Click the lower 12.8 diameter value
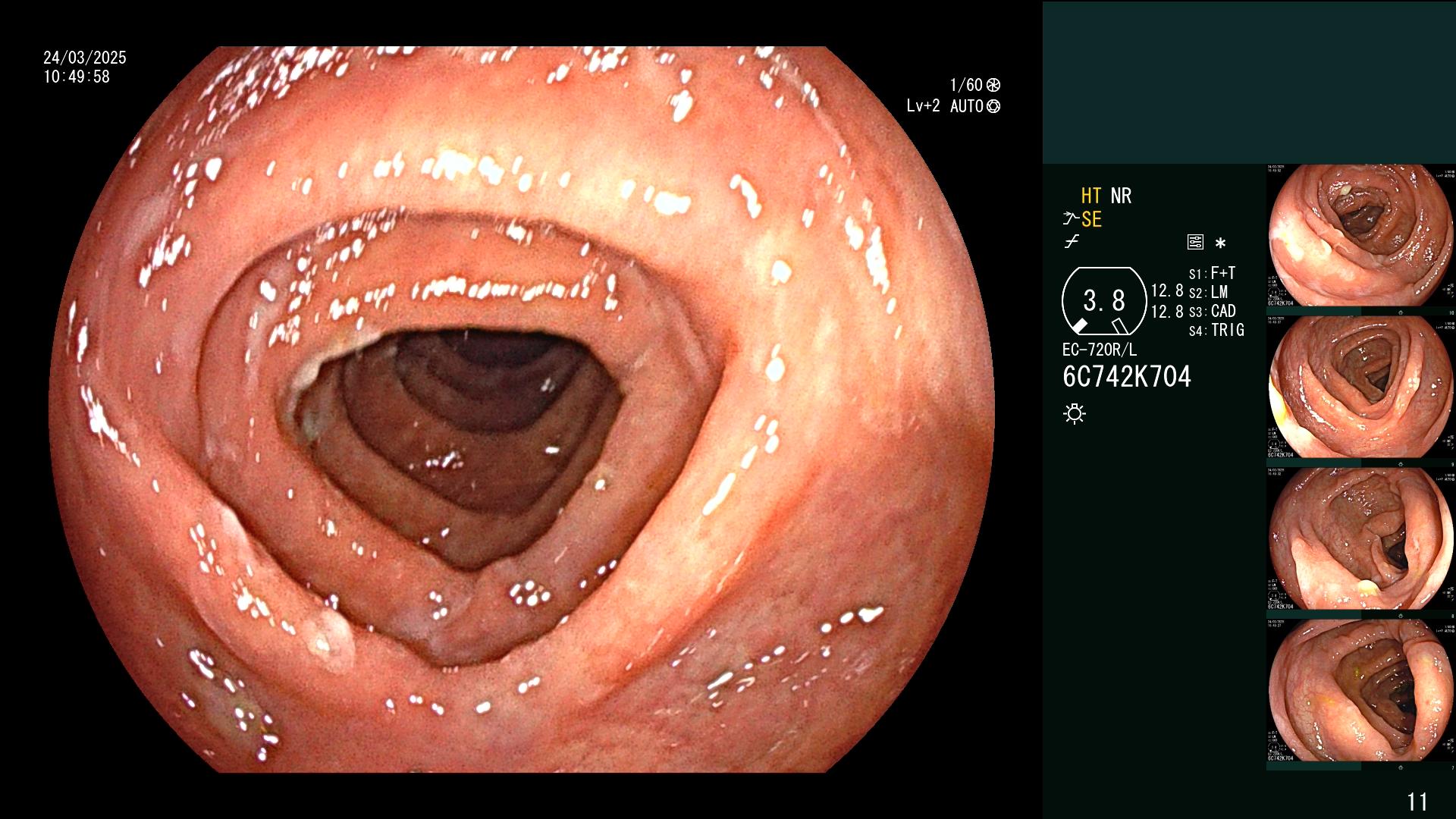Viewport: 1456px width, 819px height. coord(1167,311)
